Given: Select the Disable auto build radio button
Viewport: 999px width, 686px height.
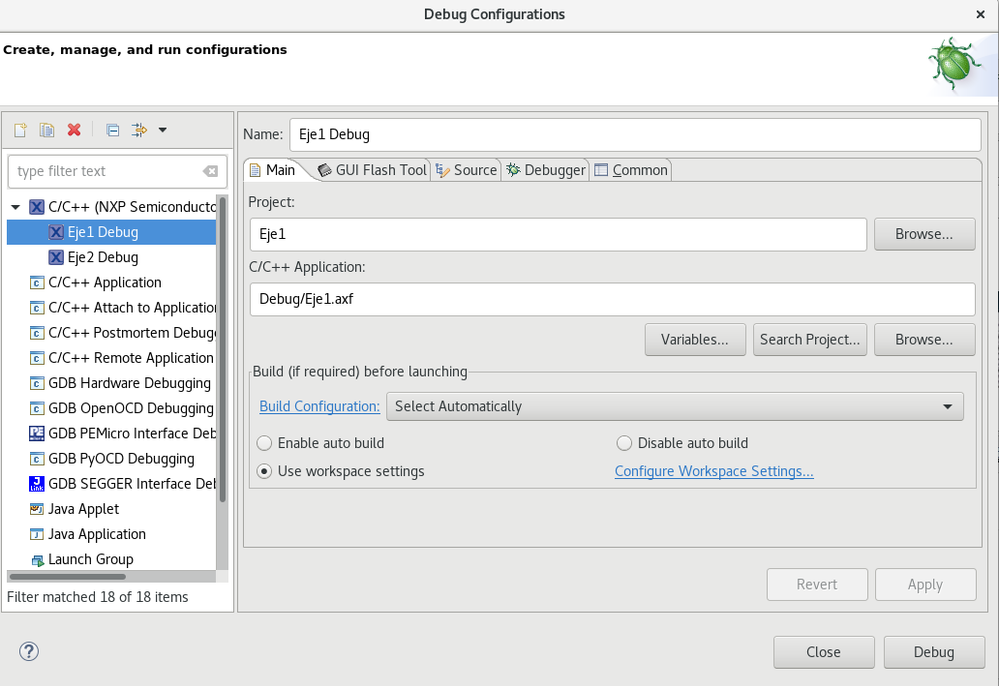Looking at the screenshot, I should (x=625, y=443).
